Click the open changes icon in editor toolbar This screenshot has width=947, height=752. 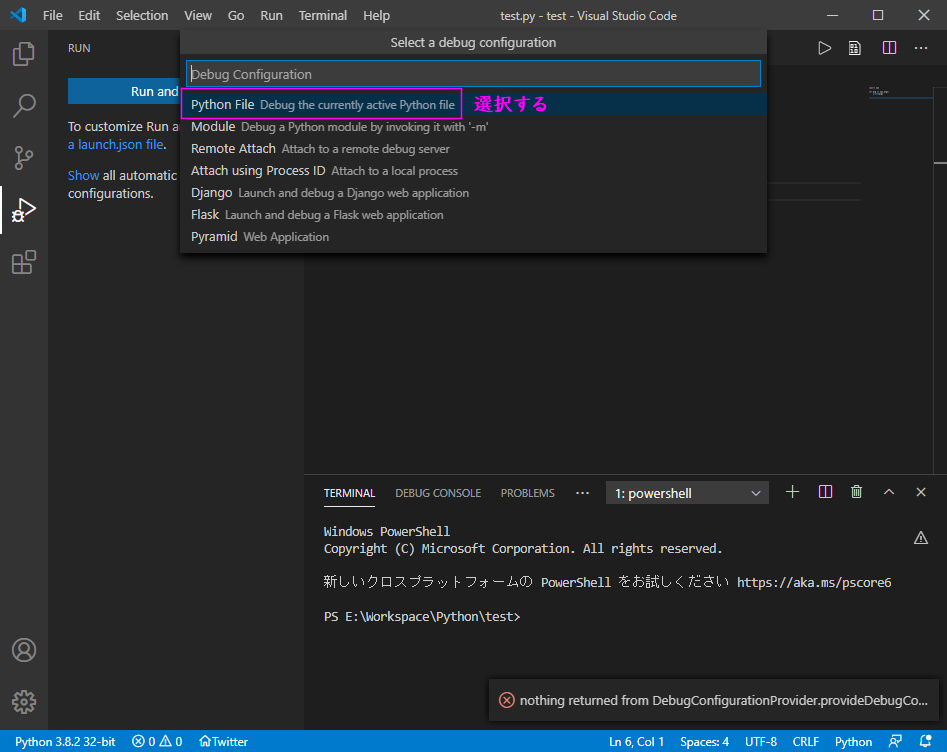[855, 48]
